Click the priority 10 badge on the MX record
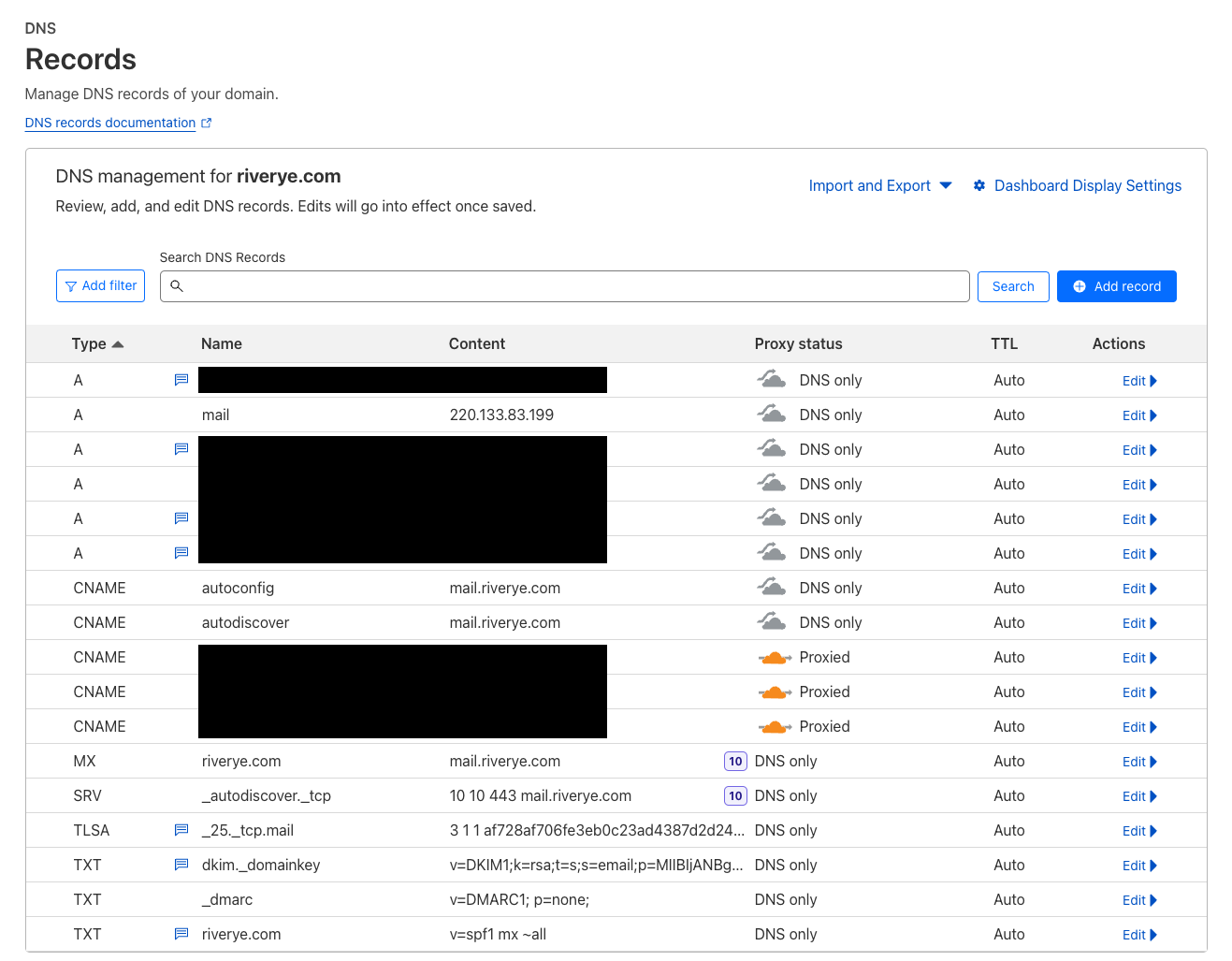This screenshot has height=961, width=1232. click(x=735, y=761)
